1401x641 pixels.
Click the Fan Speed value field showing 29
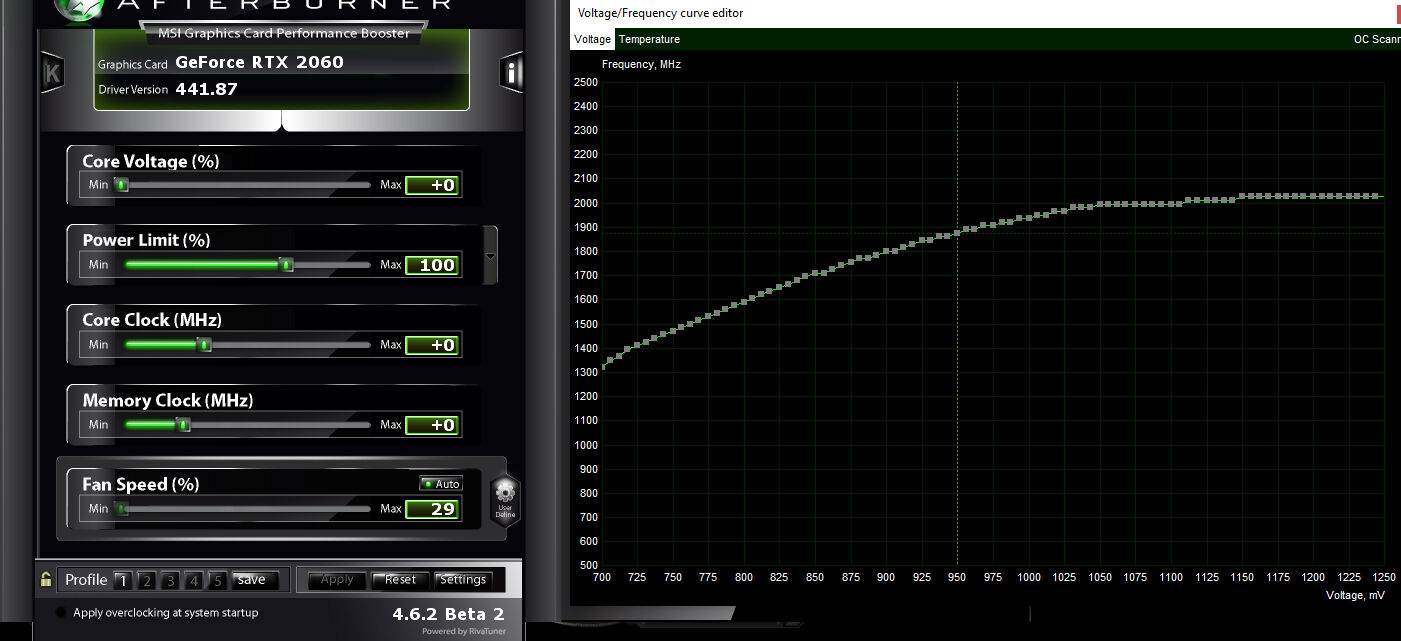coord(432,509)
